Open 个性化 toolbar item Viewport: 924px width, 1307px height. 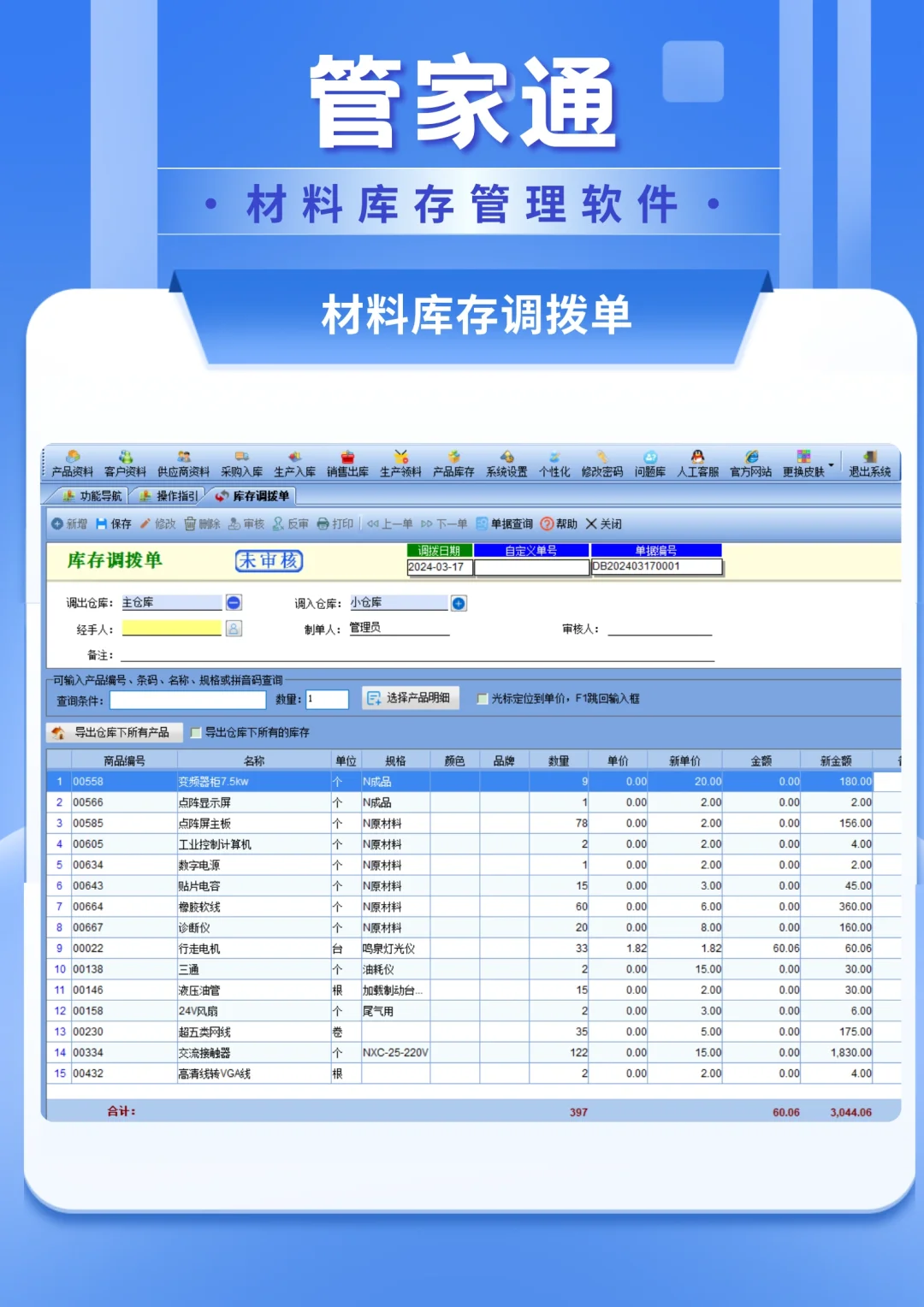[x=554, y=464]
